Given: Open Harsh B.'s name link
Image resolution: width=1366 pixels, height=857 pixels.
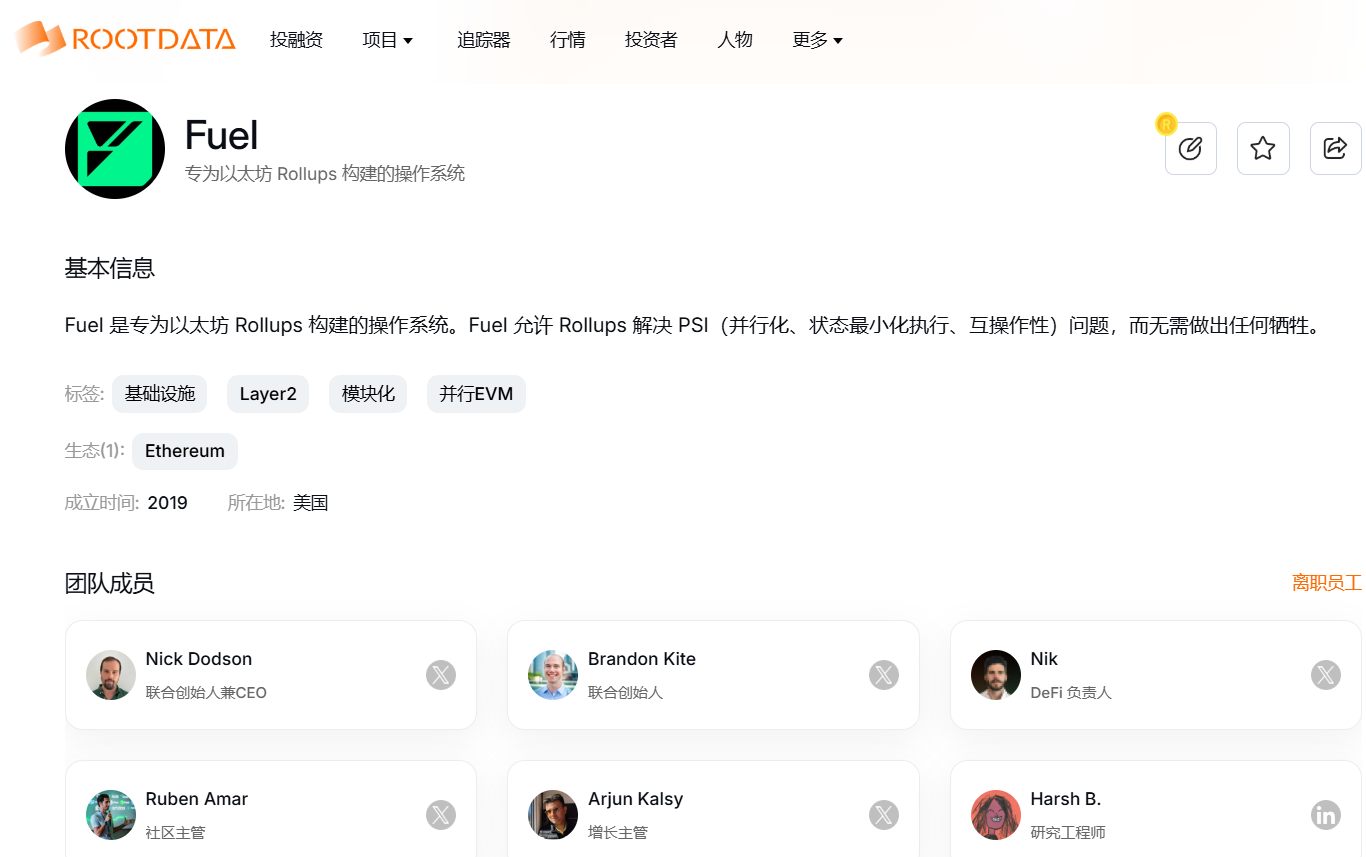Looking at the screenshot, I should (1066, 799).
